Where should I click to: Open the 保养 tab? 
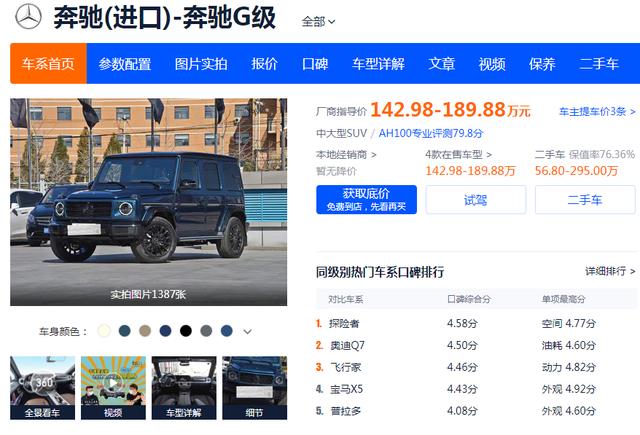click(542, 64)
